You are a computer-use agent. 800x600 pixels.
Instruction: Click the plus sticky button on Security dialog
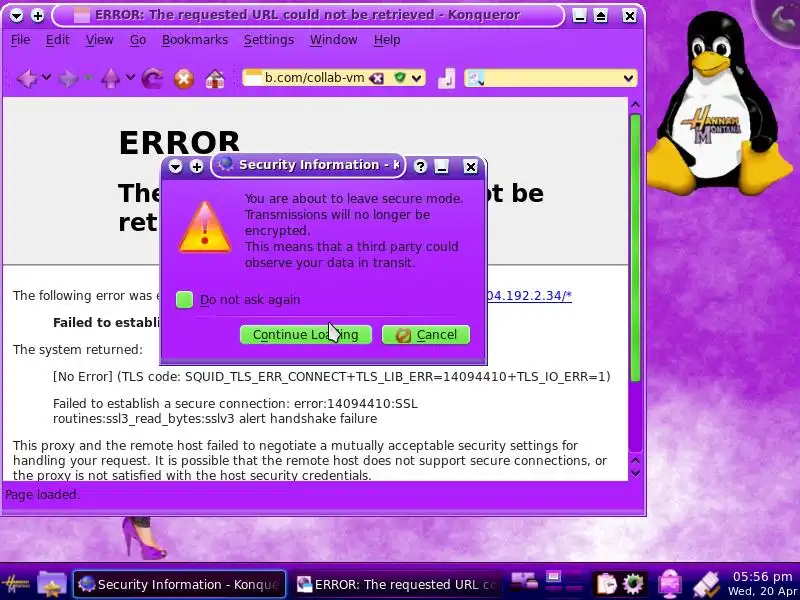(196, 166)
